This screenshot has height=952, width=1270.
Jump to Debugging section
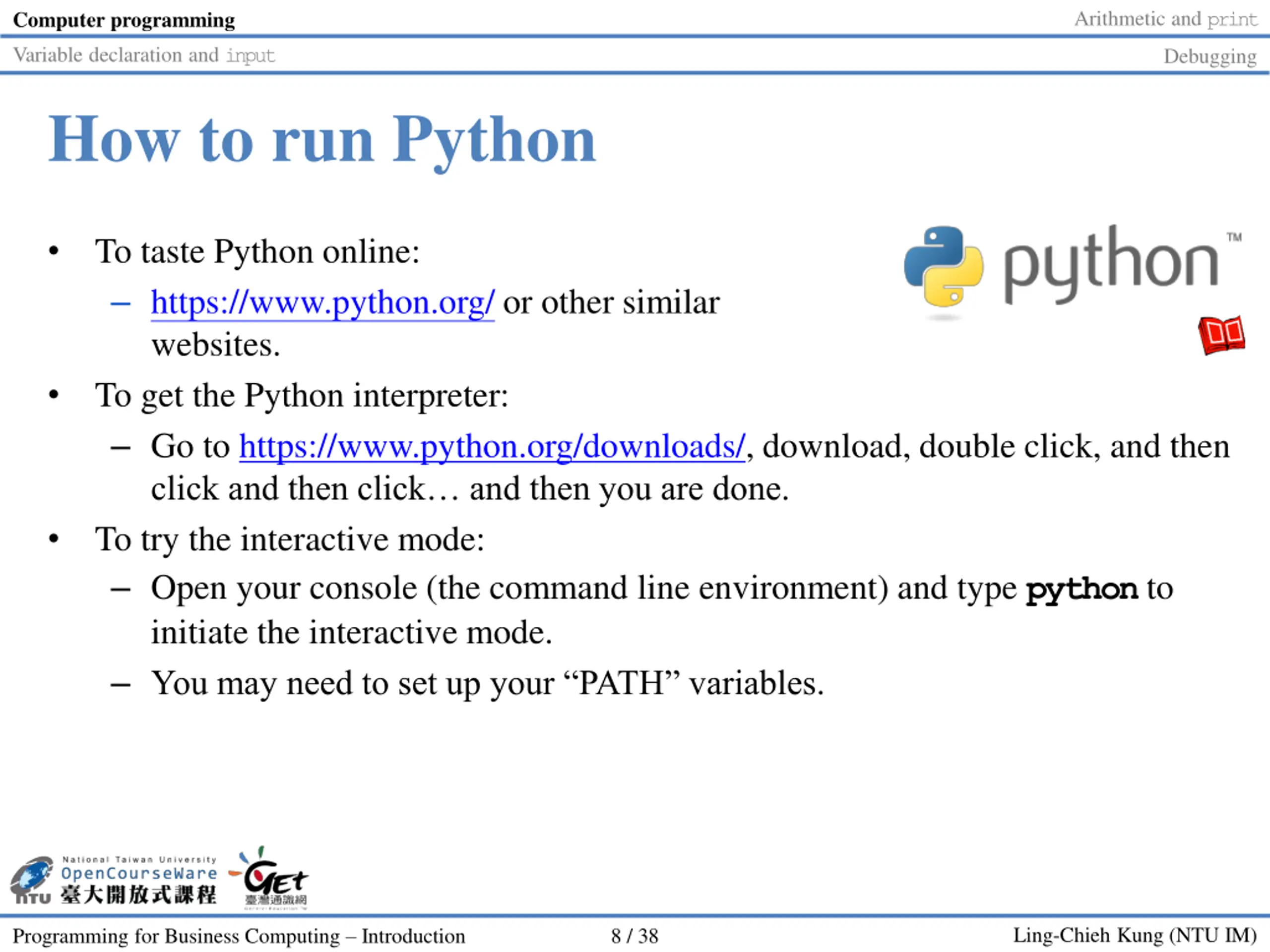(x=1210, y=56)
